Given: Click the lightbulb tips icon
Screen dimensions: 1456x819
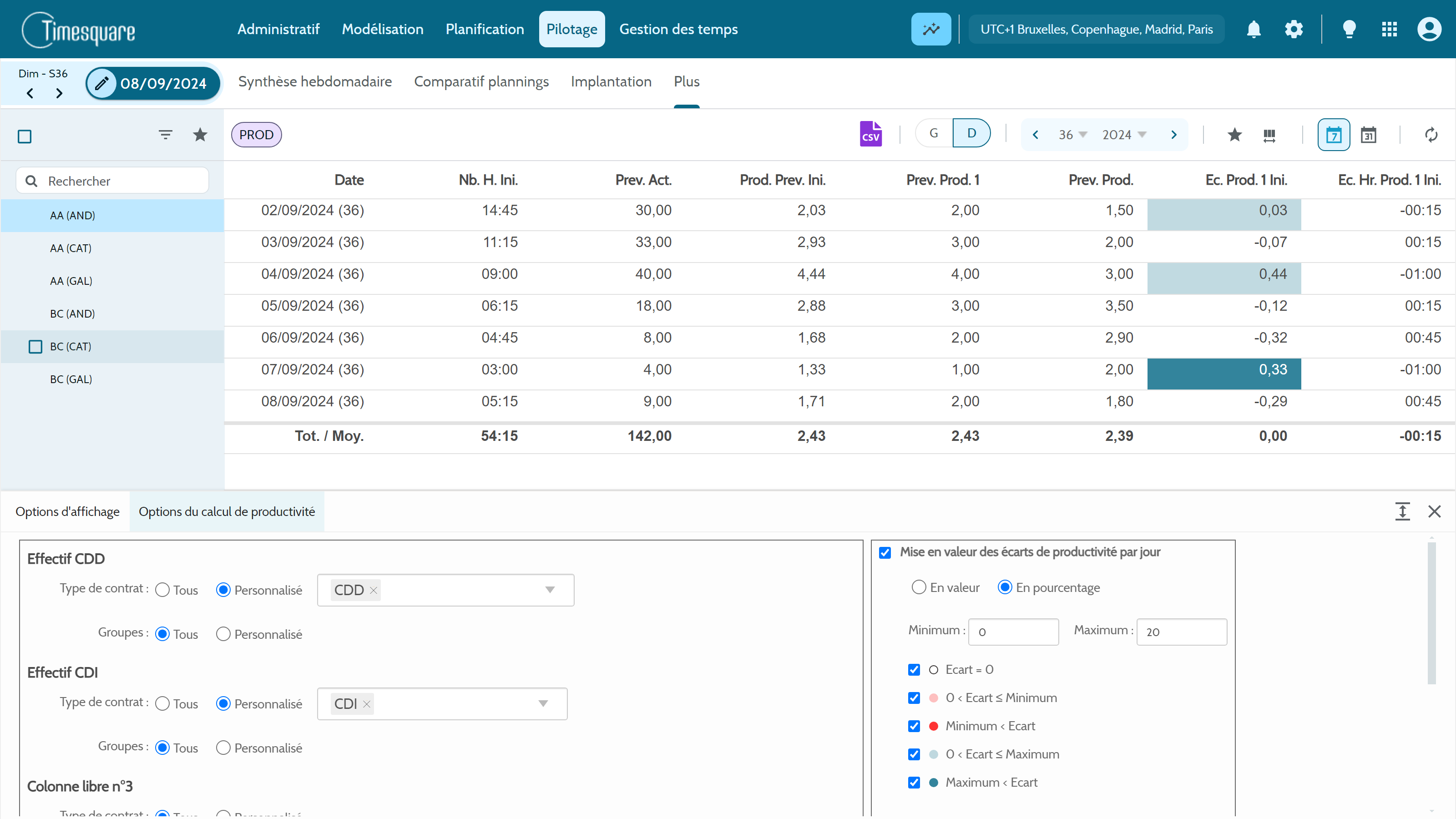Looking at the screenshot, I should click(1349, 30).
